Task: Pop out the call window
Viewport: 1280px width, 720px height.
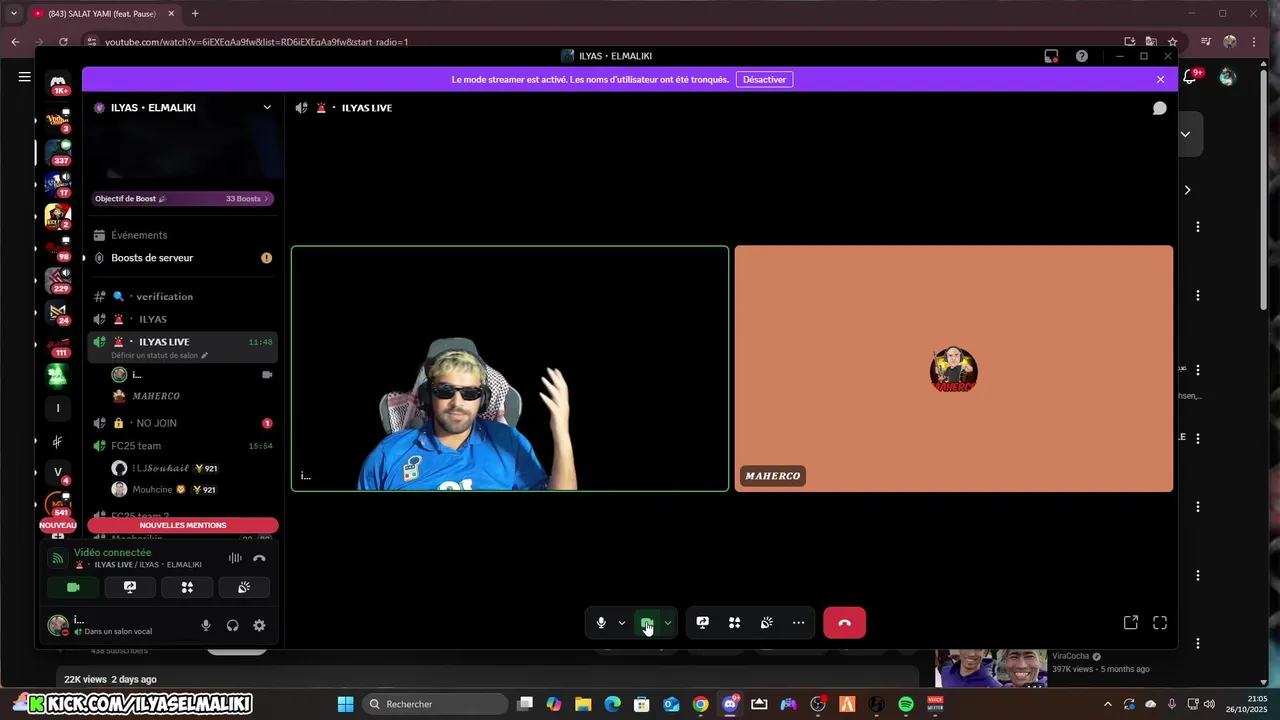Action: point(1131,623)
